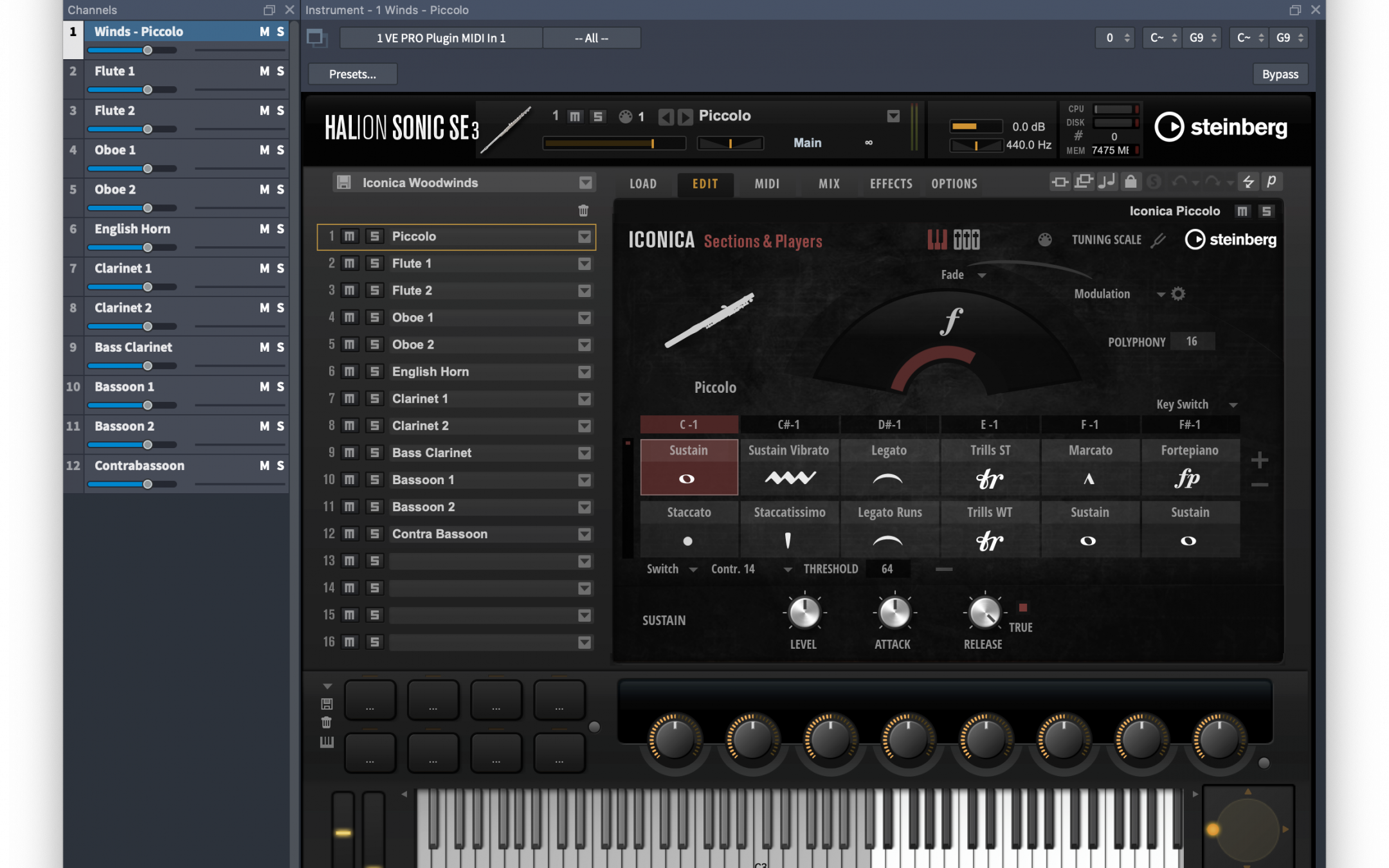Click the lock icon in the toolbar
Screen dimensions: 1389x868
(x=1130, y=183)
